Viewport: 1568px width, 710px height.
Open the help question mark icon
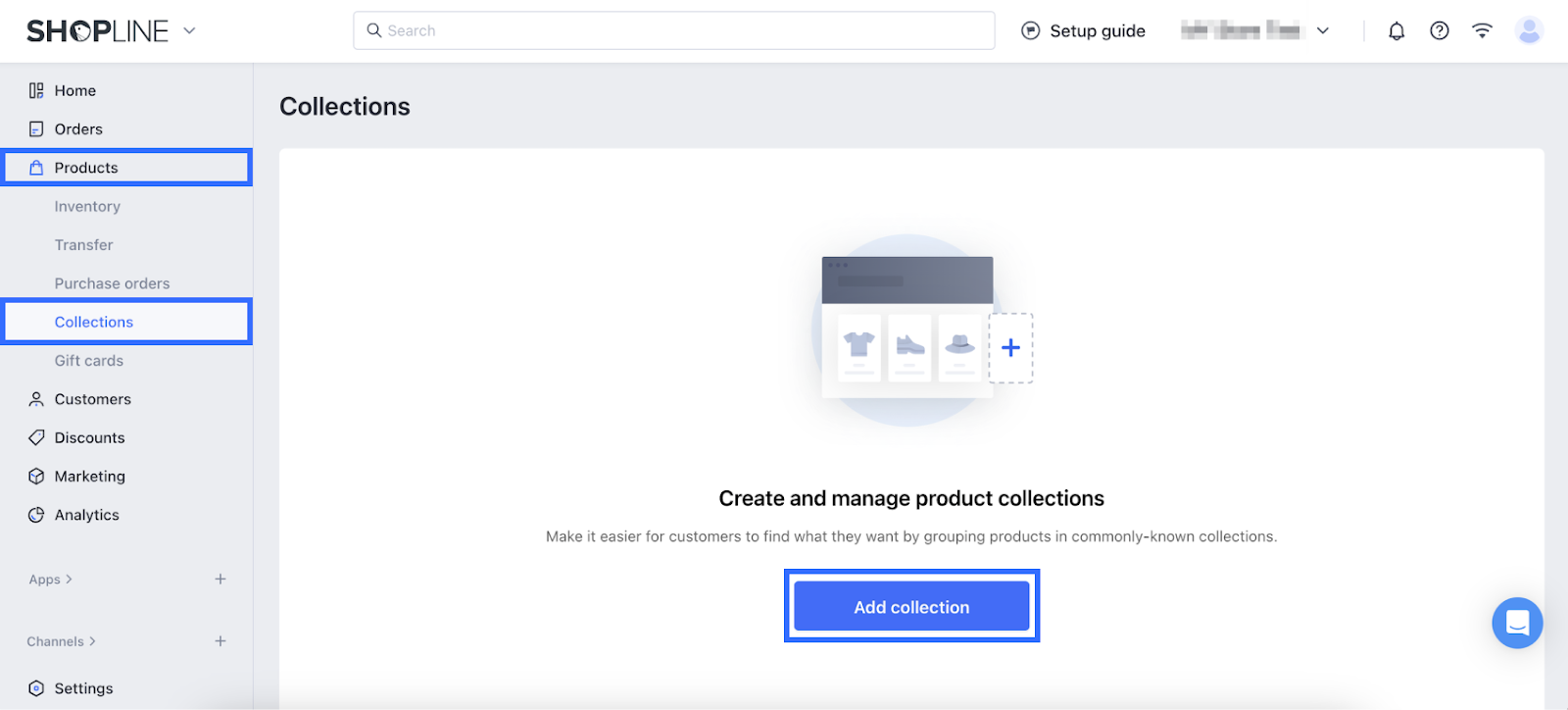(1440, 30)
